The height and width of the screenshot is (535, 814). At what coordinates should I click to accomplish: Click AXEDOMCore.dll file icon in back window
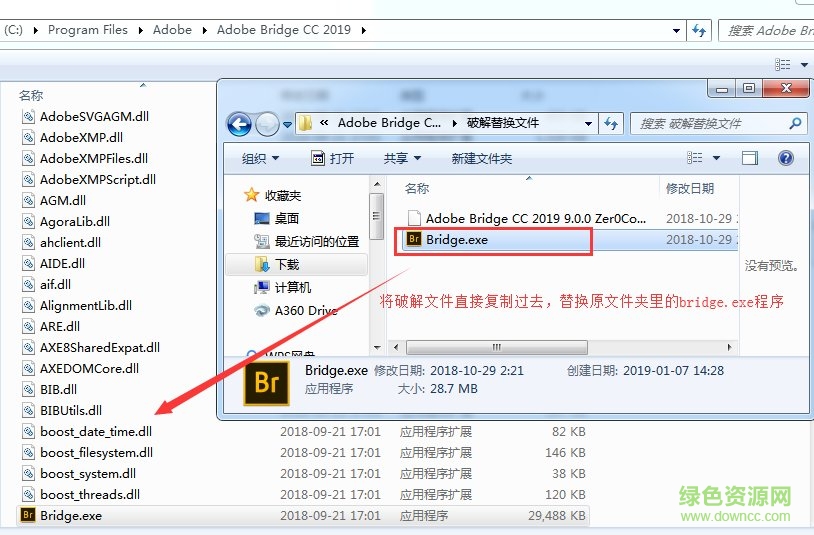pos(28,368)
